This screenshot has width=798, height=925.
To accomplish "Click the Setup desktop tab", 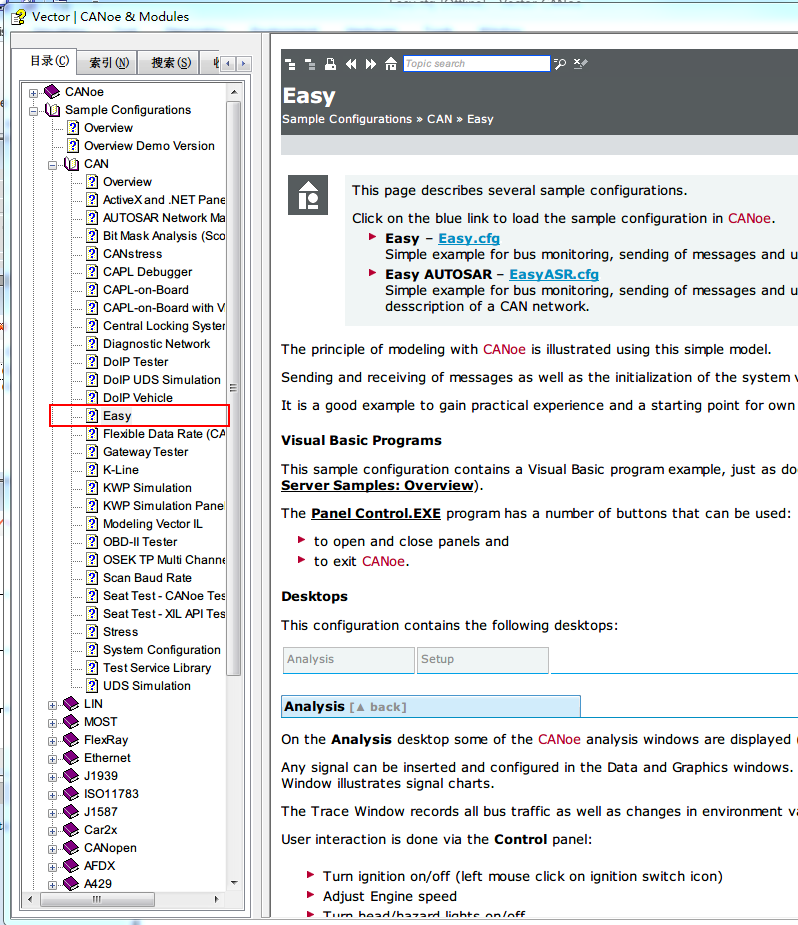I will pyautogui.click(x=482, y=660).
